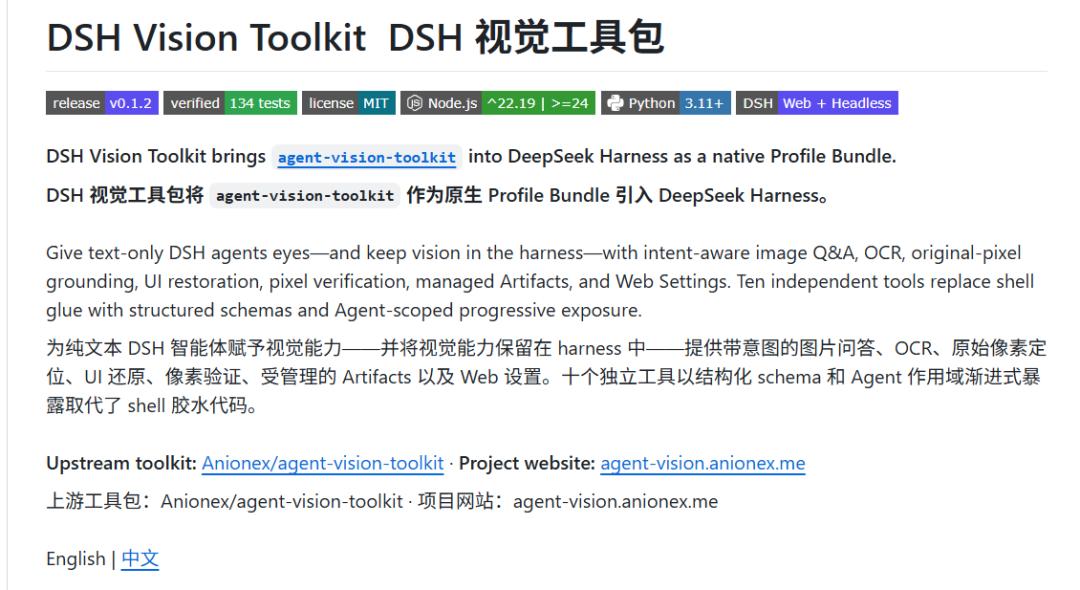
Task: Click the DSH Web + Headless badge
Action: pos(817,103)
